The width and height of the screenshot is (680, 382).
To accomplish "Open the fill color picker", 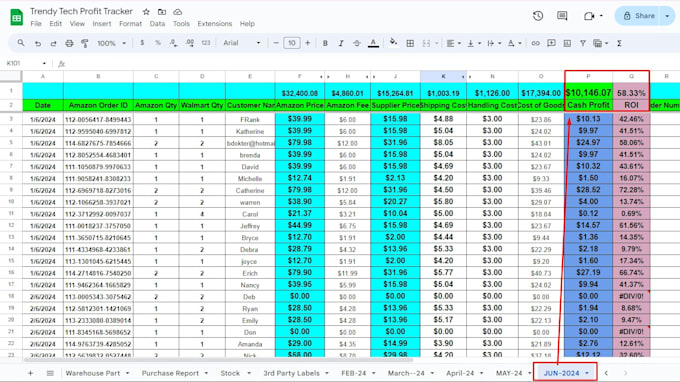I will pyautogui.click(x=393, y=42).
